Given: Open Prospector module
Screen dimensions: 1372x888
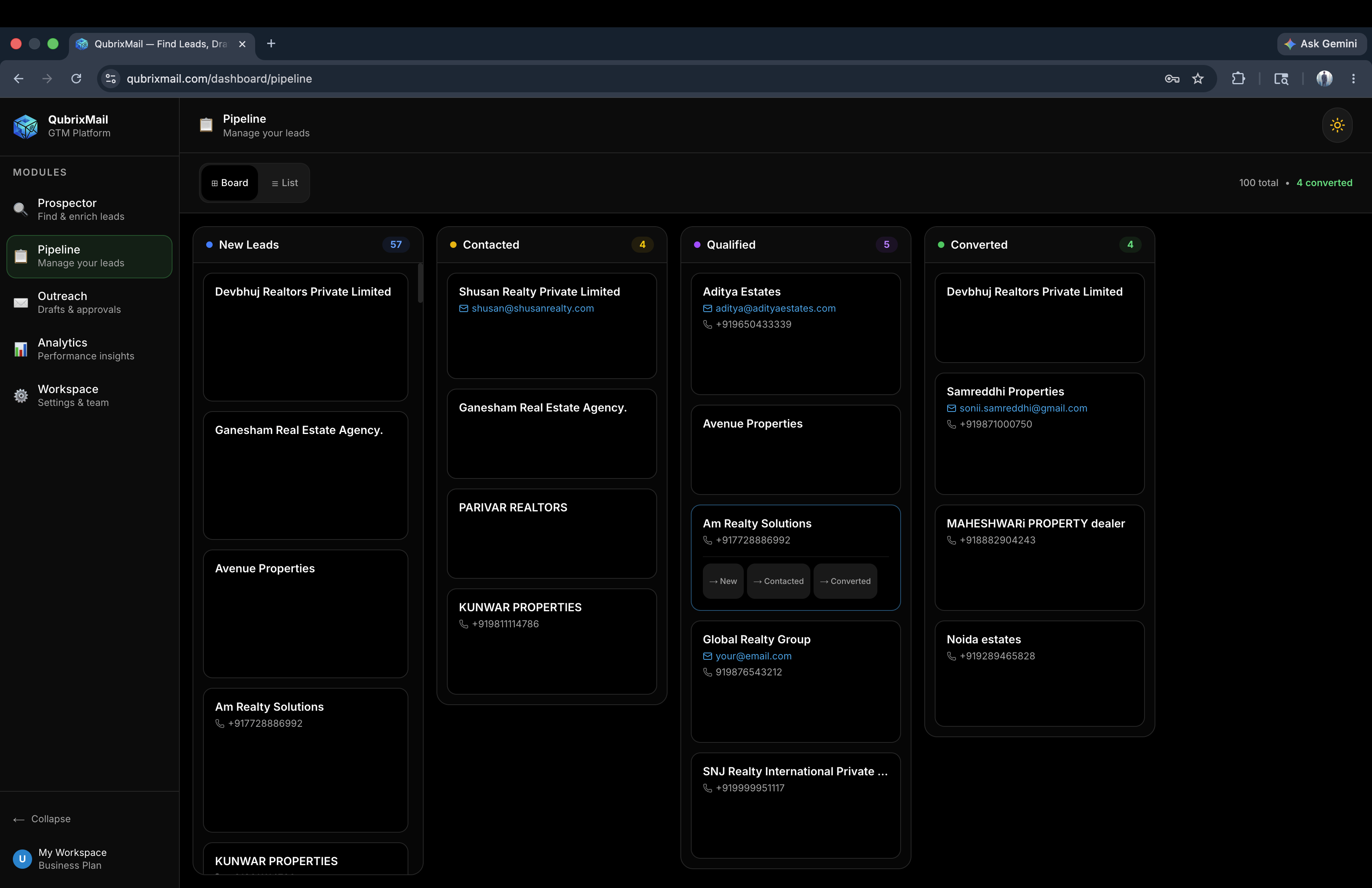Looking at the screenshot, I should (89, 209).
